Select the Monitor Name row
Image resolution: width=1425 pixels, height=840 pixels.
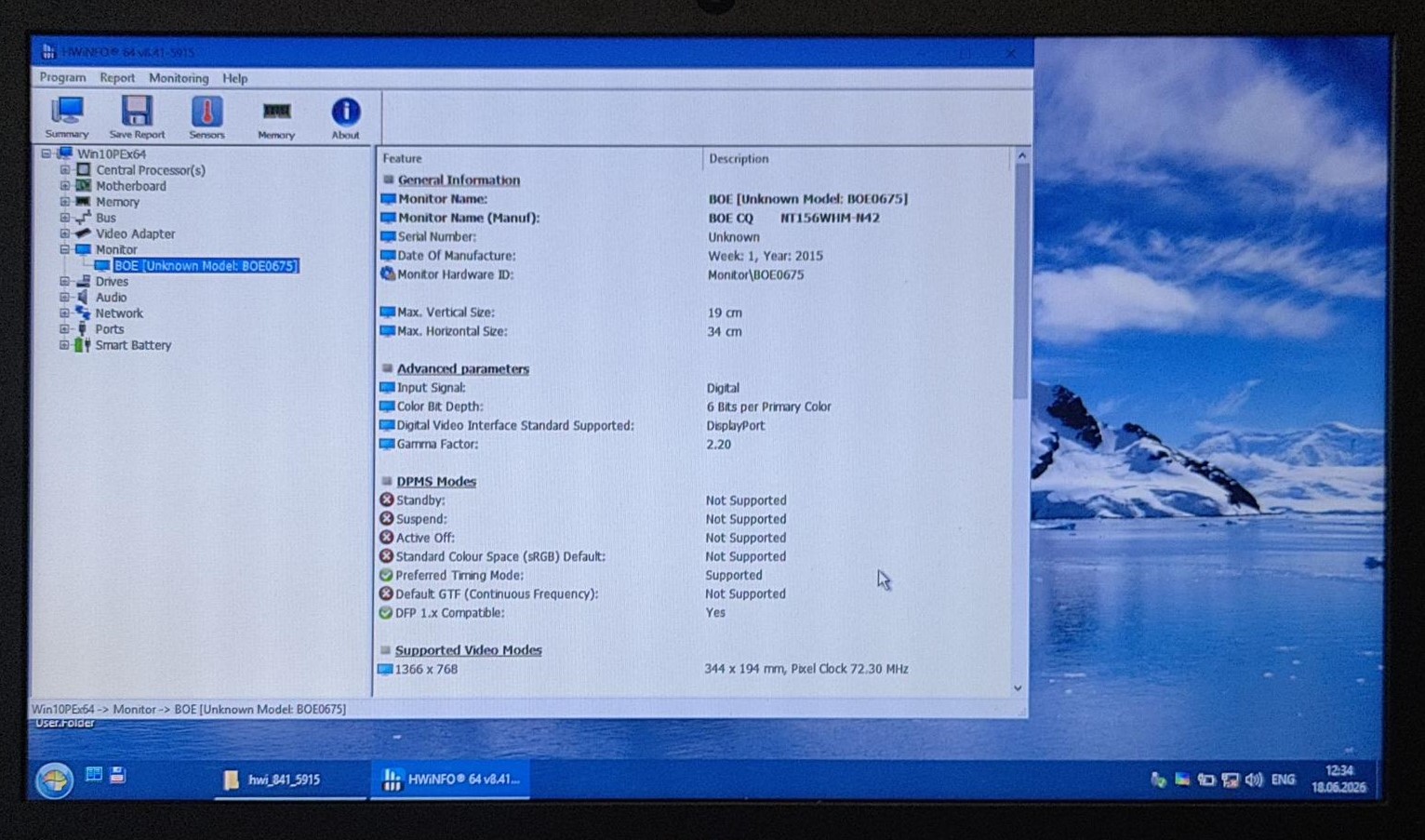(x=693, y=199)
